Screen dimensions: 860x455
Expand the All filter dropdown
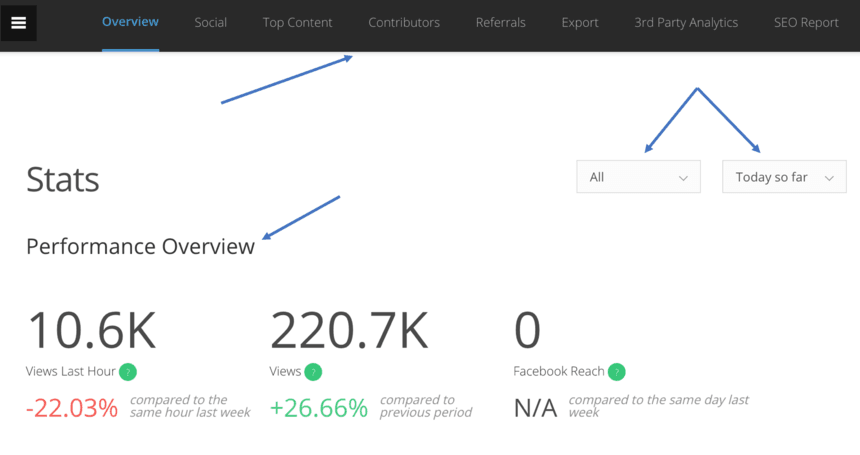[637, 177]
